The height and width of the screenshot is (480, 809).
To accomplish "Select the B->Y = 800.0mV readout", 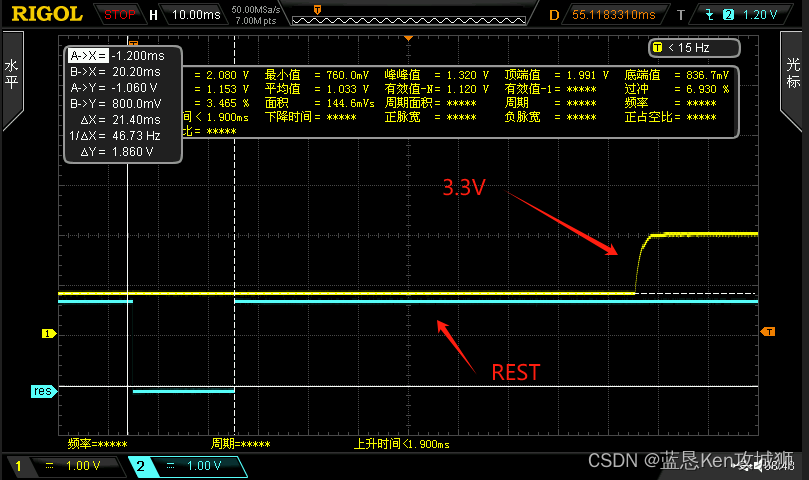I will [x=116, y=104].
